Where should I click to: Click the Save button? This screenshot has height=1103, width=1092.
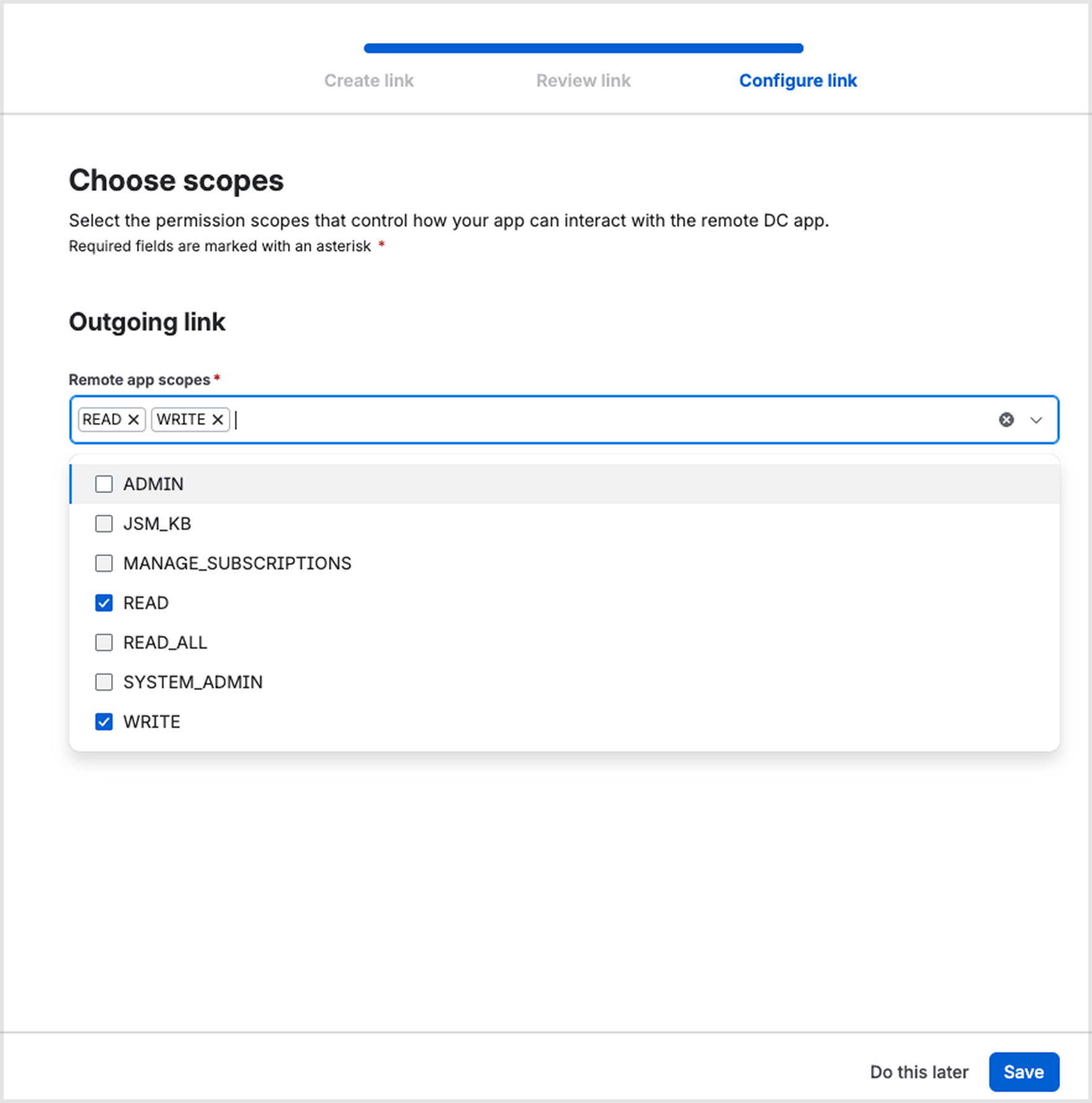pyautogui.click(x=1023, y=1071)
